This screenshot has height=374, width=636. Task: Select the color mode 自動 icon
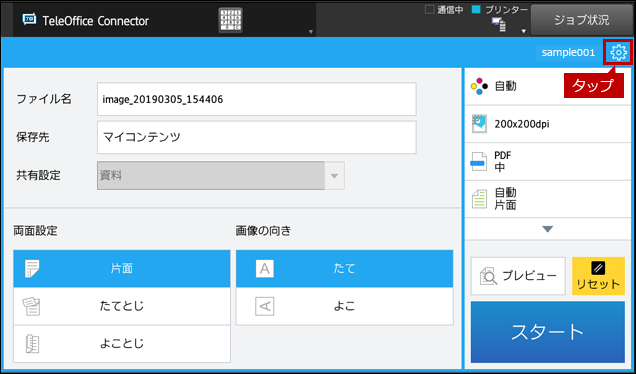479,86
